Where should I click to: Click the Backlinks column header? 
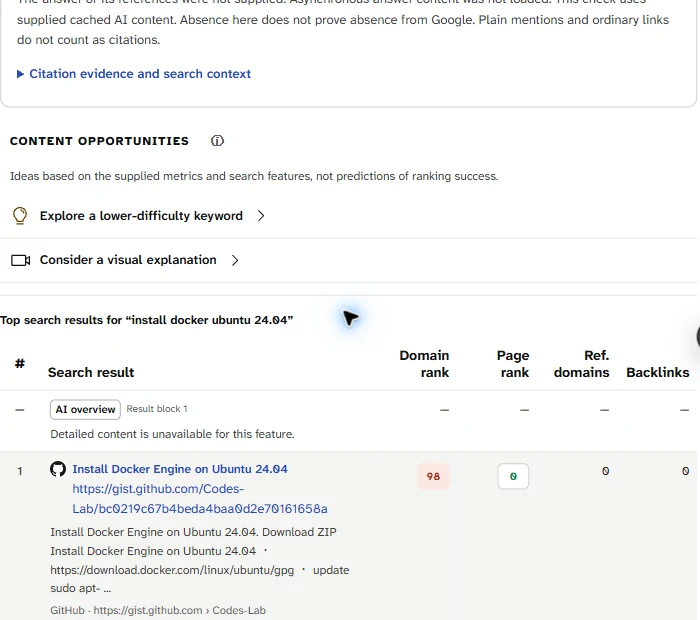[658, 372]
